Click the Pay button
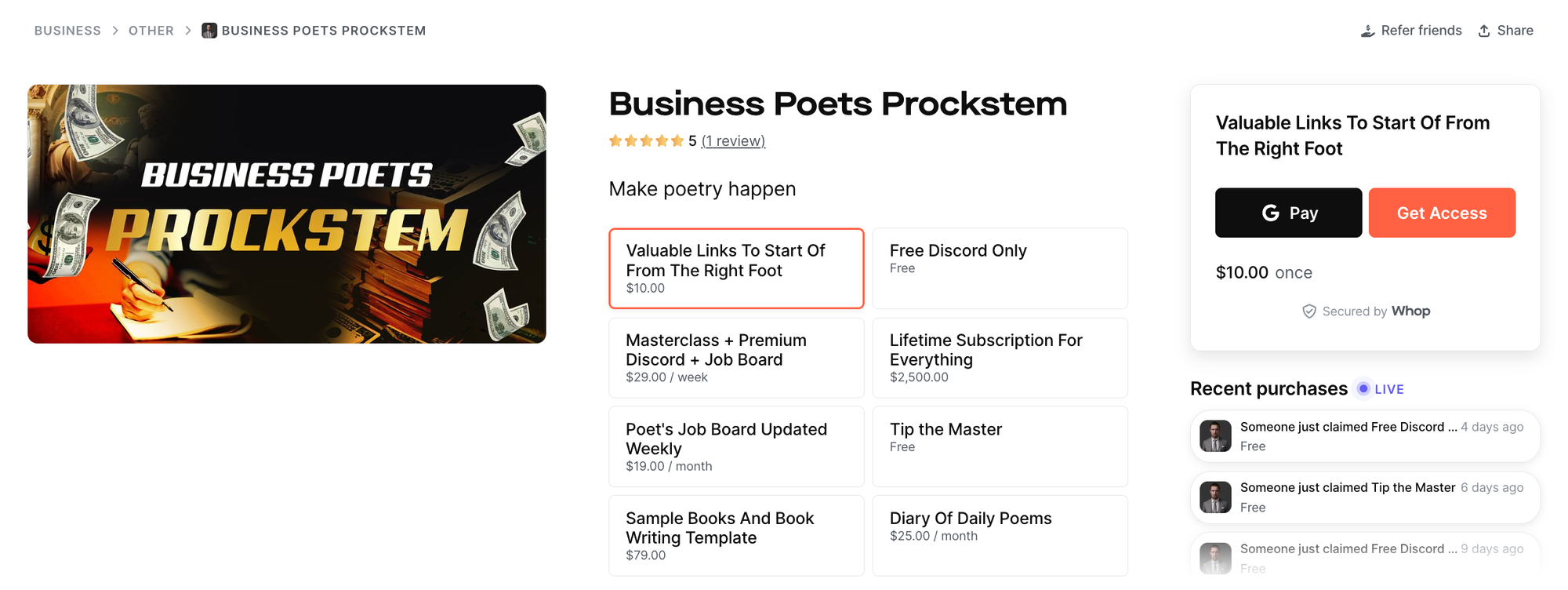 [x=1288, y=212]
